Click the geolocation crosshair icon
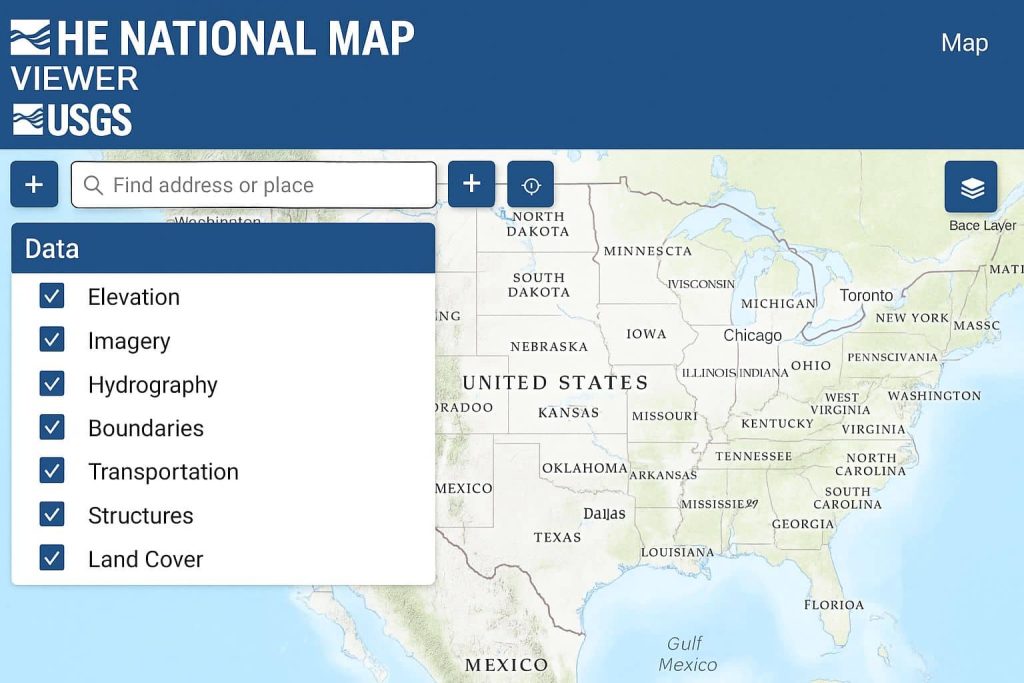1024x683 pixels. (531, 184)
